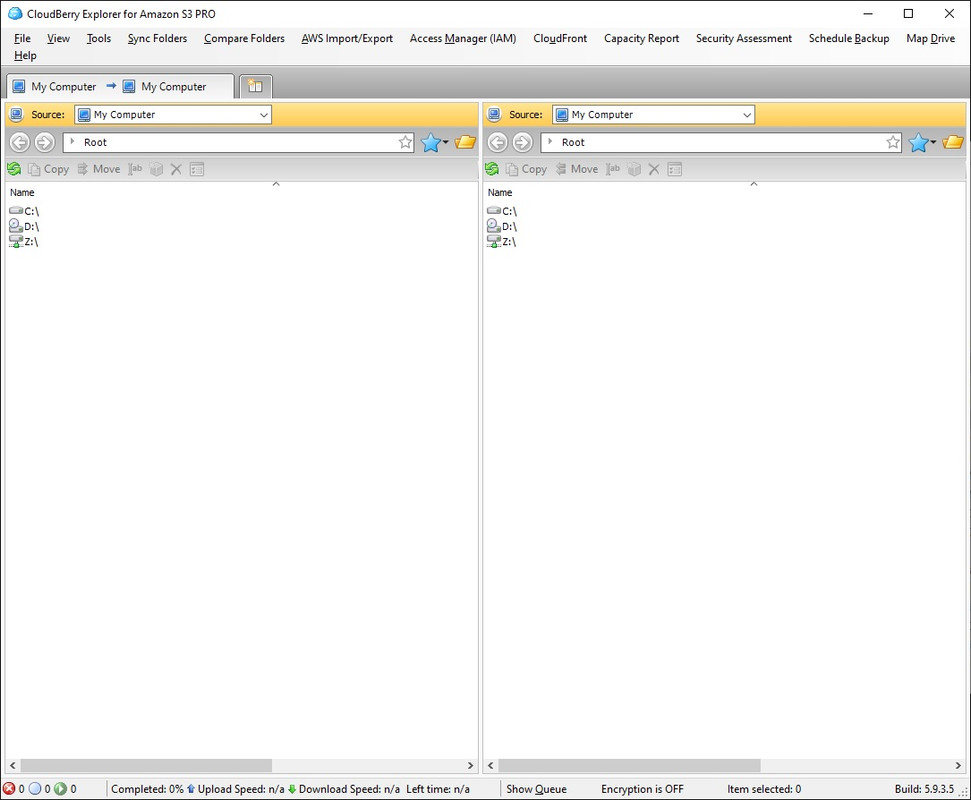The image size is (971, 800).
Task: Click the properties icon in right pane toolbar
Action: click(x=675, y=169)
